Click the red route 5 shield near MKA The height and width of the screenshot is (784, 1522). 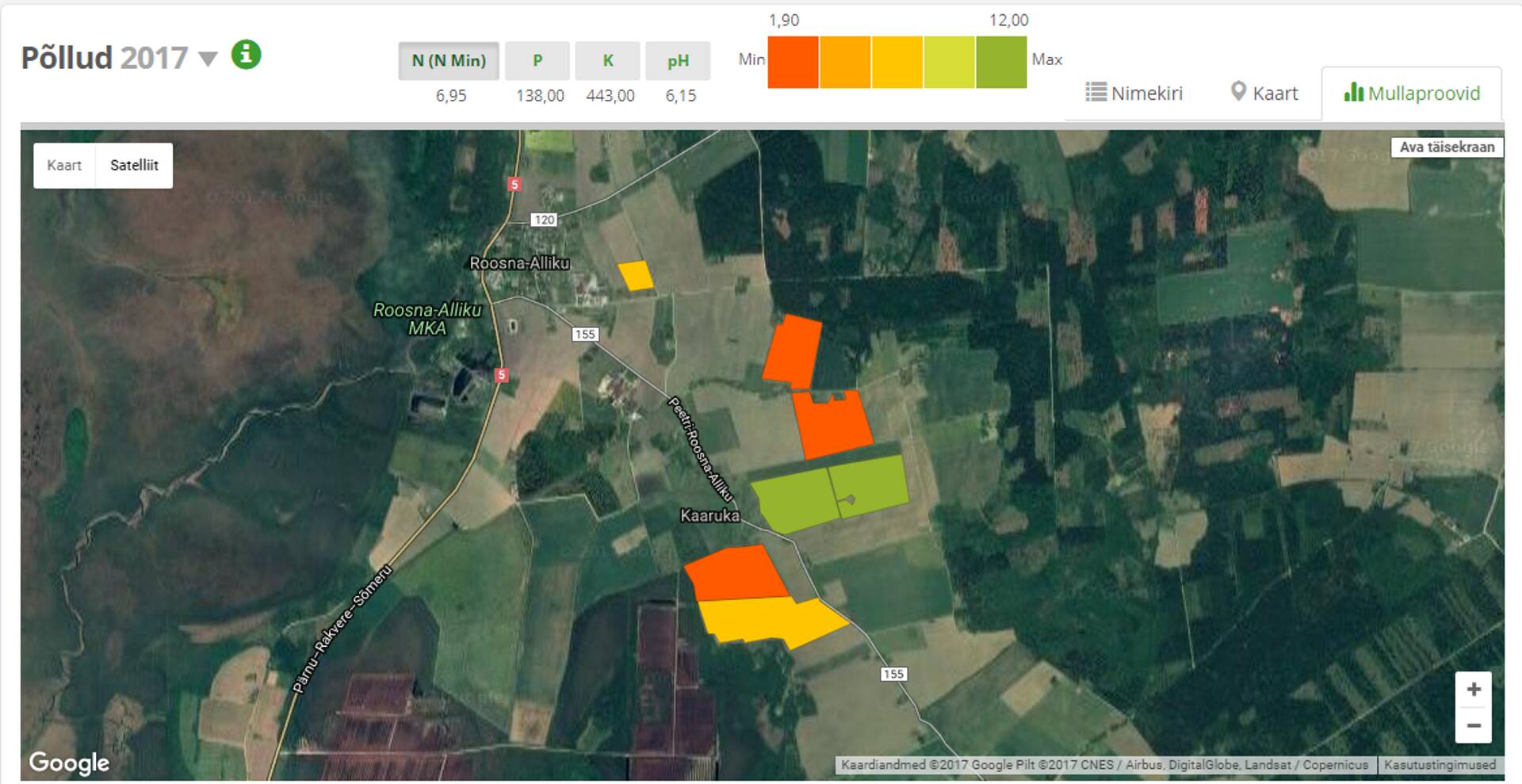click(501, 375)
